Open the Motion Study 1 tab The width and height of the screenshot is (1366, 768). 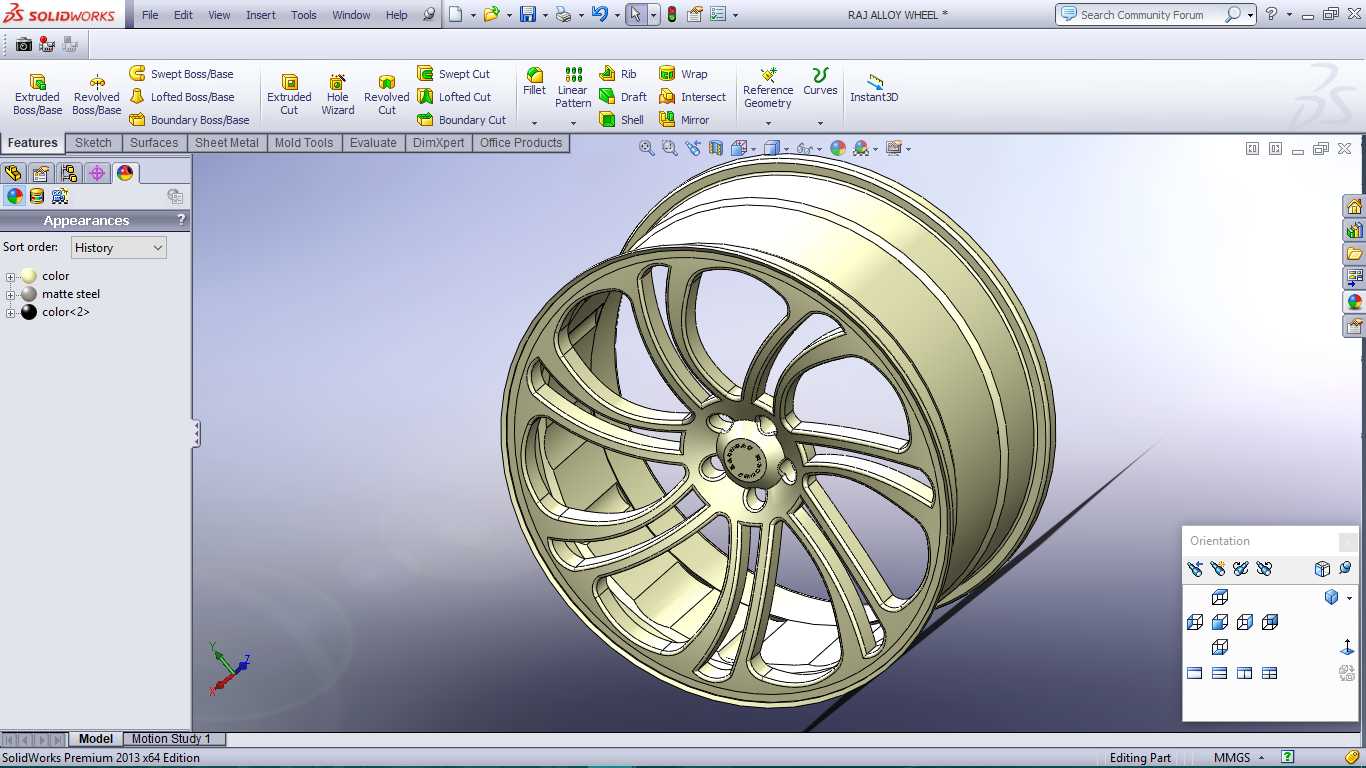[x=171, y=739]
